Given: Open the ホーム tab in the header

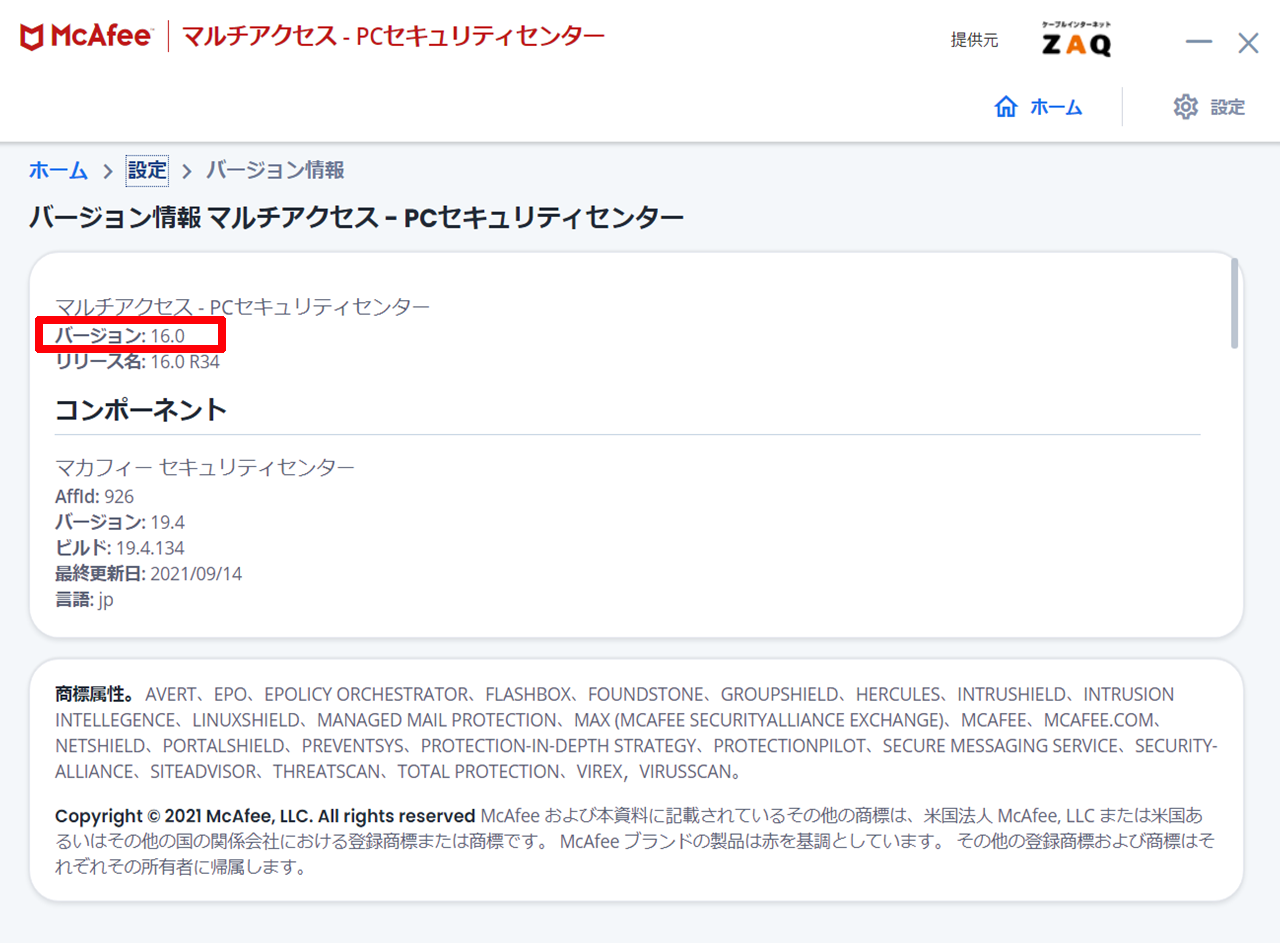Looking at the screenshot, I should (x=1039, y=107).
